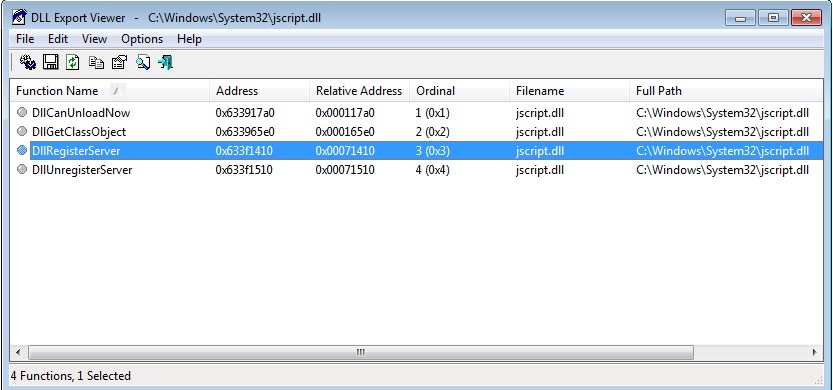
Task: Click the Exit door toolbar icon
Action: pos(166,62)
